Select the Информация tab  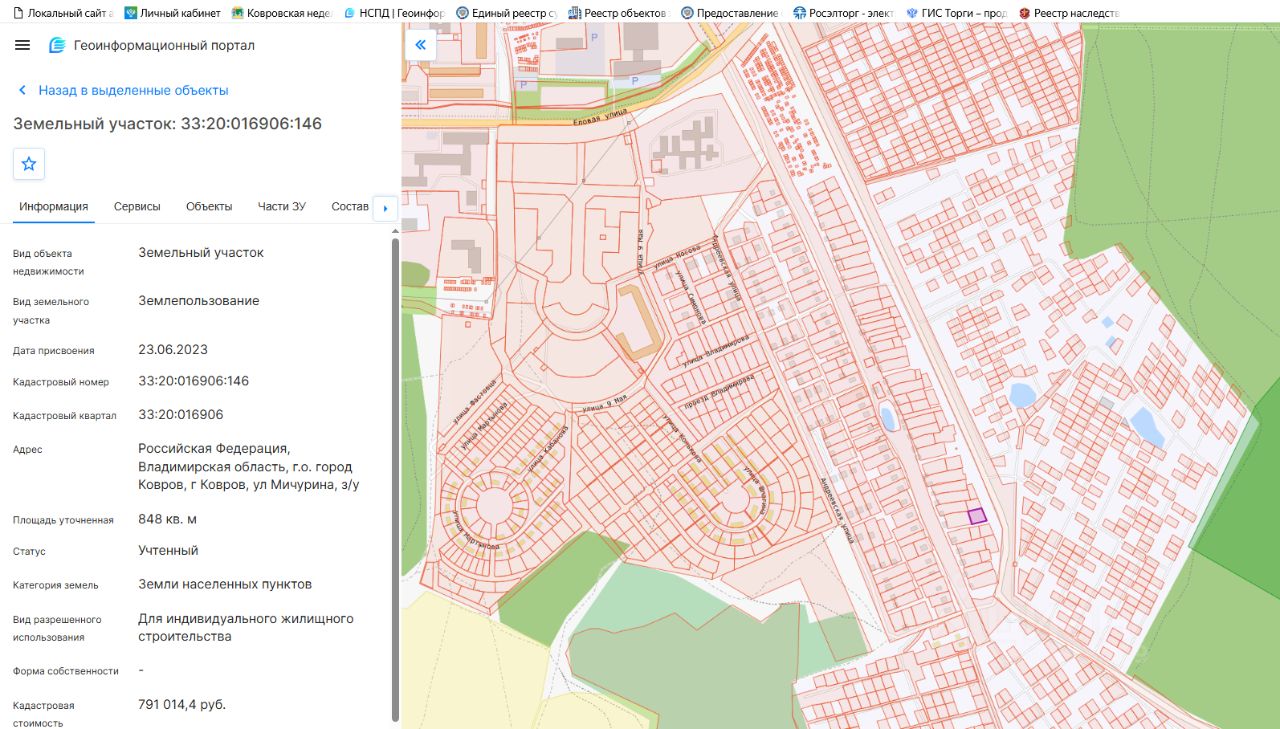click(x=54, y=207)
